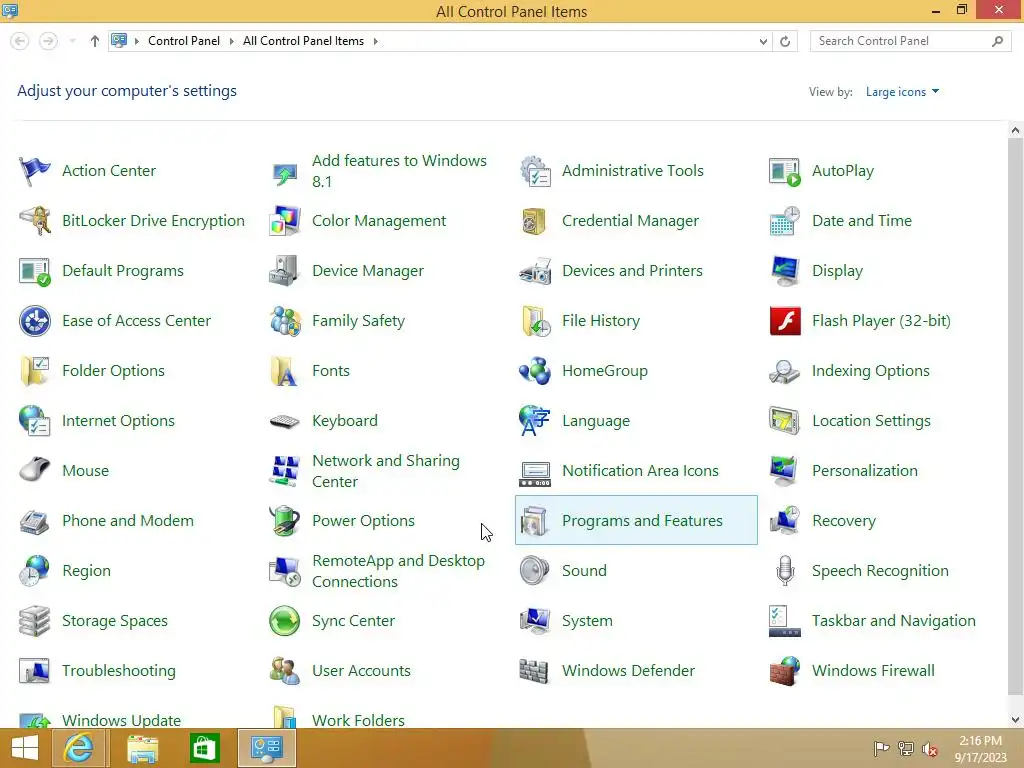This screenshot has width=1024, height=768.
Task: Go up one level with the Up arrow
Action: click(x=95, y=41)
